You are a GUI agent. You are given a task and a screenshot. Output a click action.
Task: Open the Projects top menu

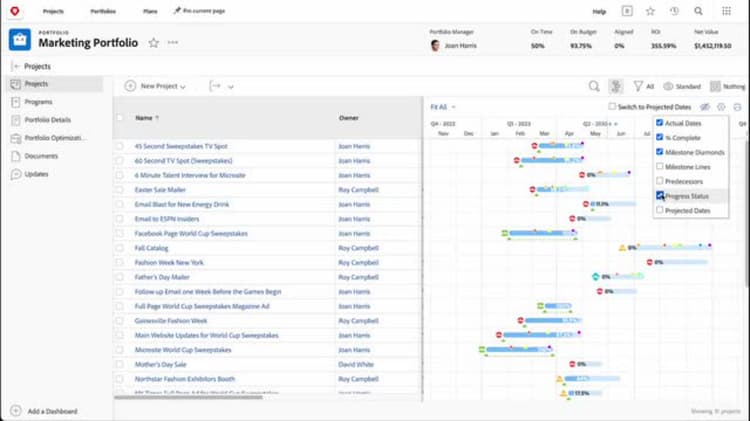click(x=53, y=11)
